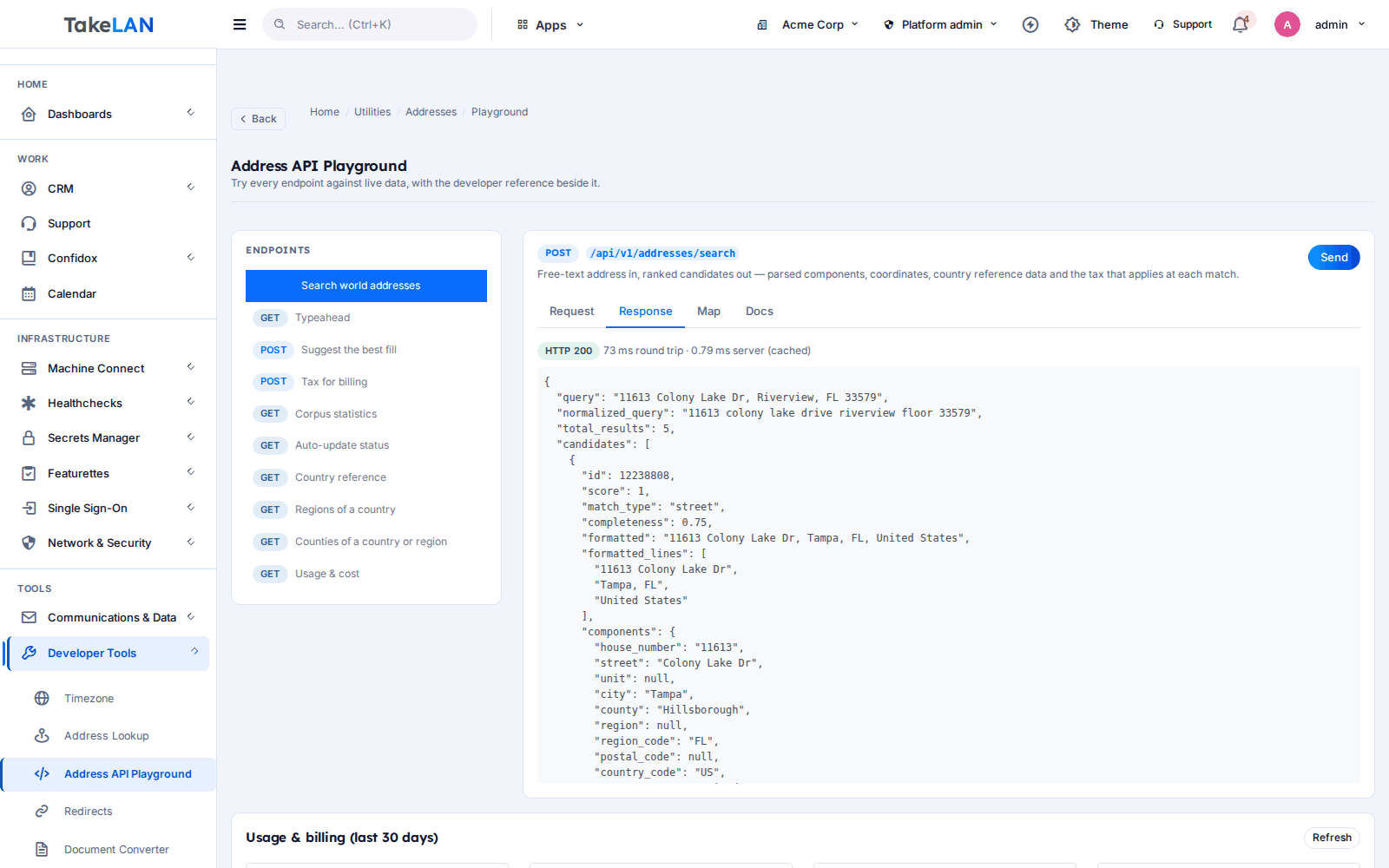Open the Support link in header
Image resolution: width=1389 pixels, height=868 pixels.
click(x=1182, y=24)
